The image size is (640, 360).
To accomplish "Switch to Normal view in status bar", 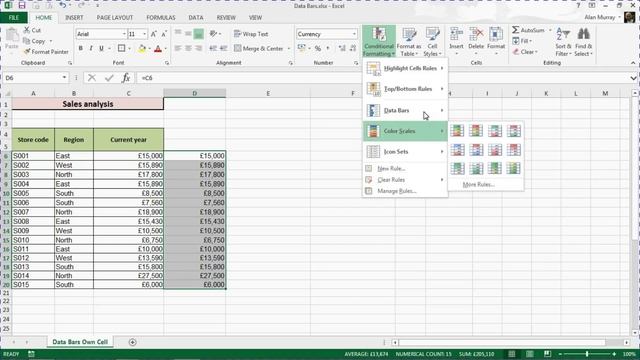I will 511,354.
